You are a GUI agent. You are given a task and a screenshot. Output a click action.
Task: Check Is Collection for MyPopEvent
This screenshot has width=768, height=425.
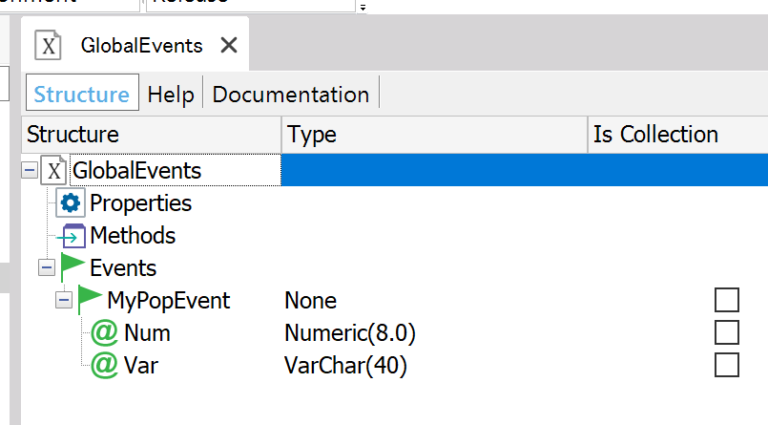726,300
